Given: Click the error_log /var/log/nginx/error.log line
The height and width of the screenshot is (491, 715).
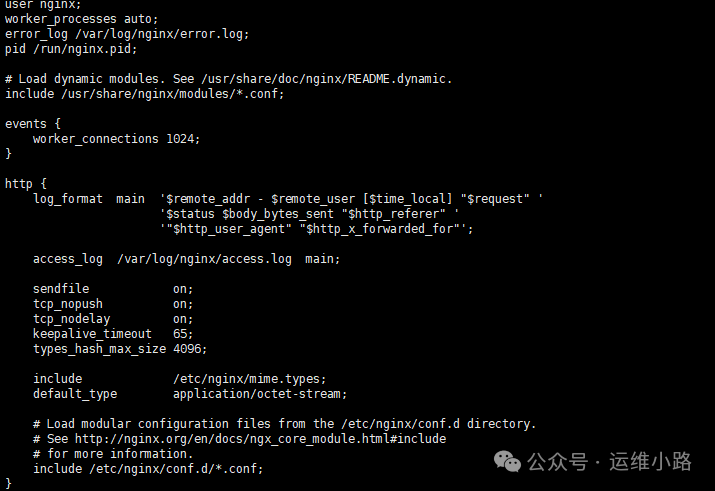Looking at the screenshot, I should [127, 34].
